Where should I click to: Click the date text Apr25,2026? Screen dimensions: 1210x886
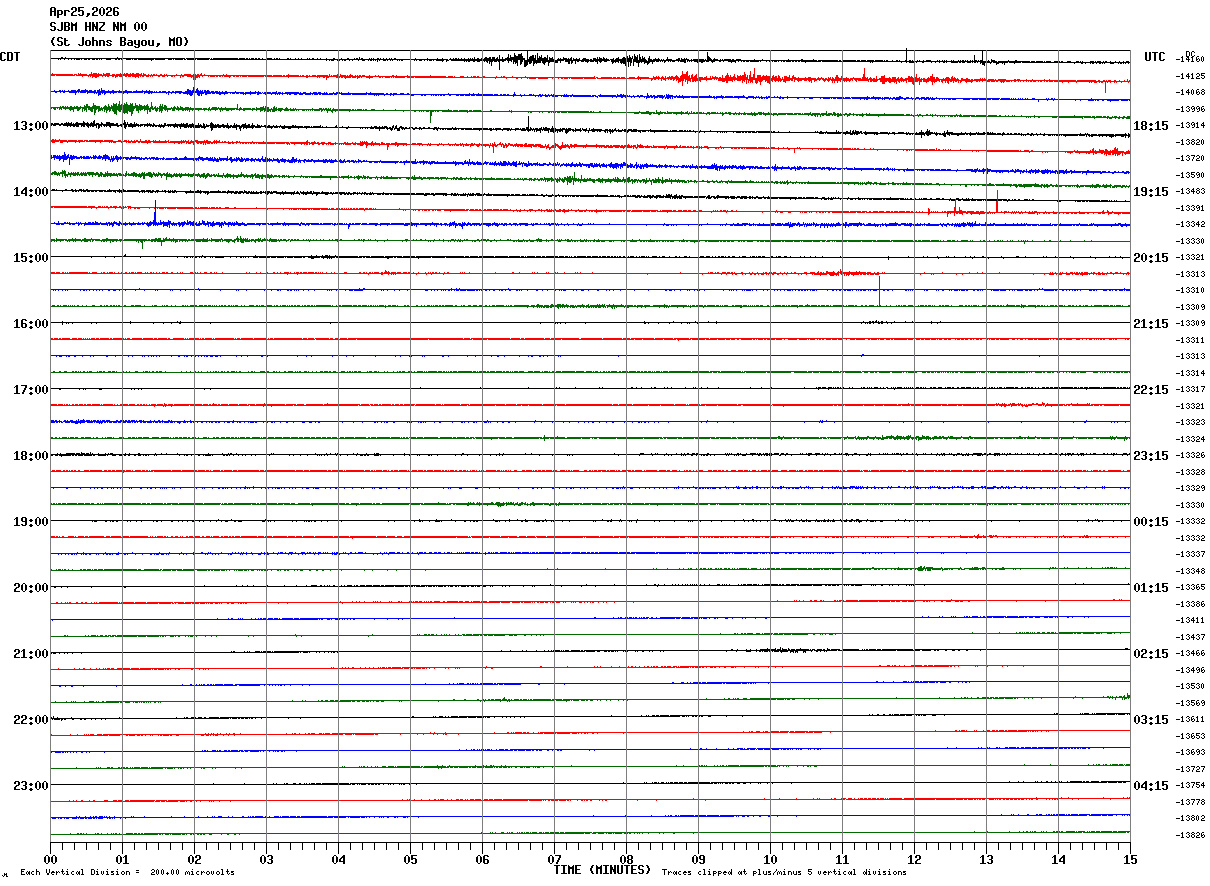(84, 12)
